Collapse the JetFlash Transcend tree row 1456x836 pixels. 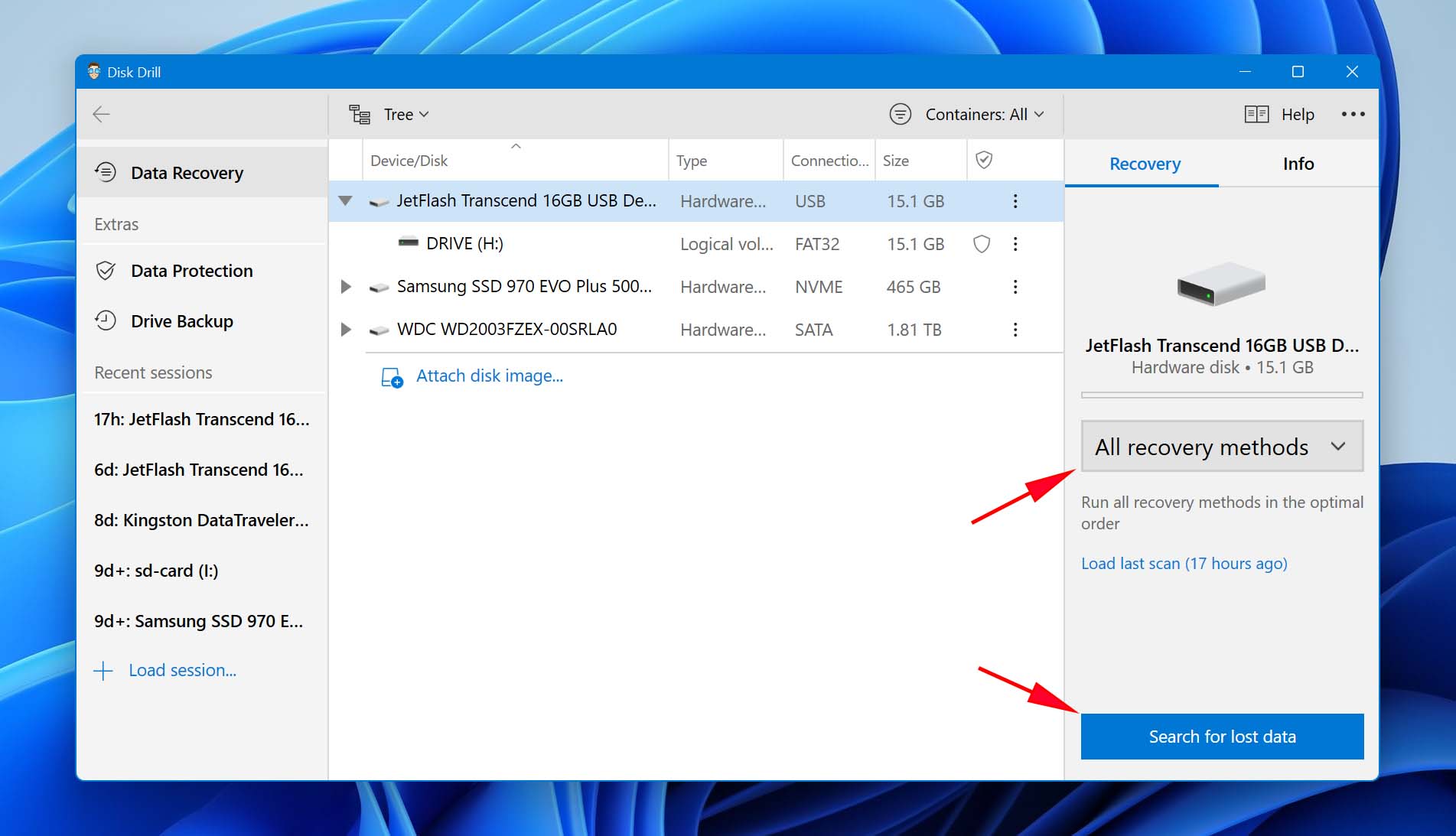coord(346,201)
